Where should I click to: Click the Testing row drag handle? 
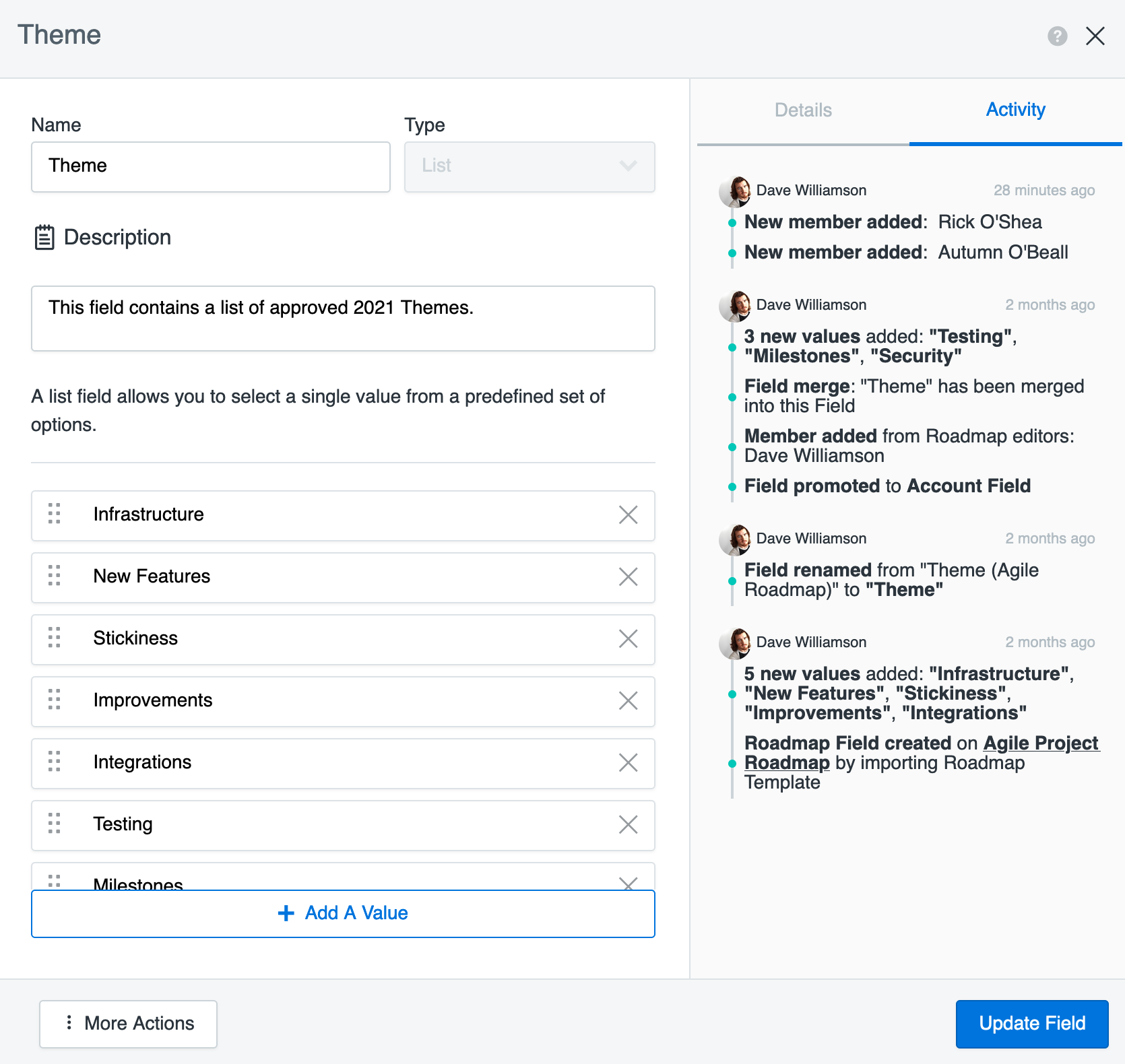pos(55,824)
